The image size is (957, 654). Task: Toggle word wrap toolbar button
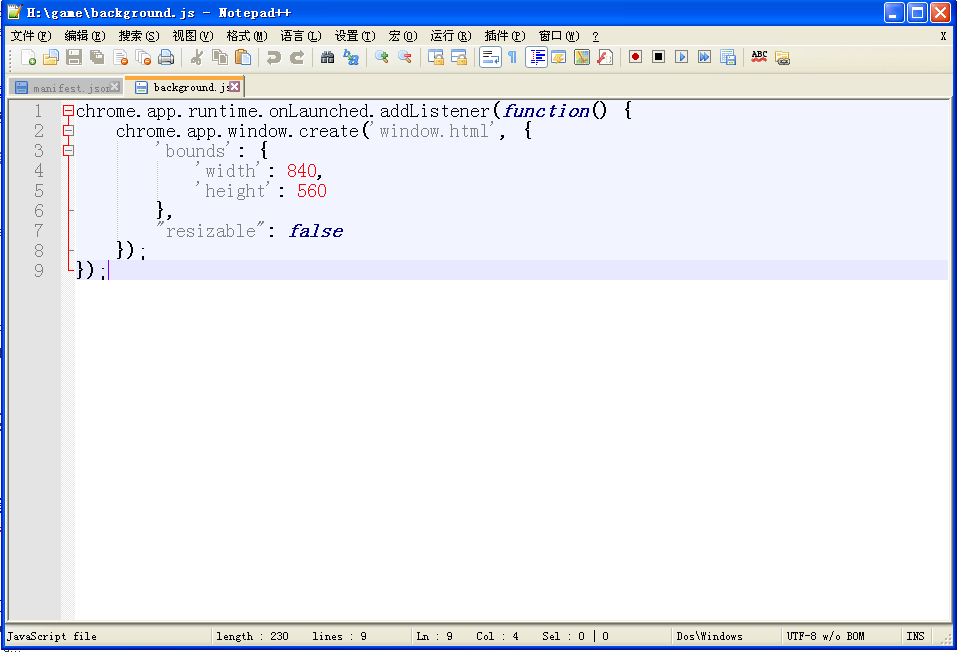click(x=489, y=57)
